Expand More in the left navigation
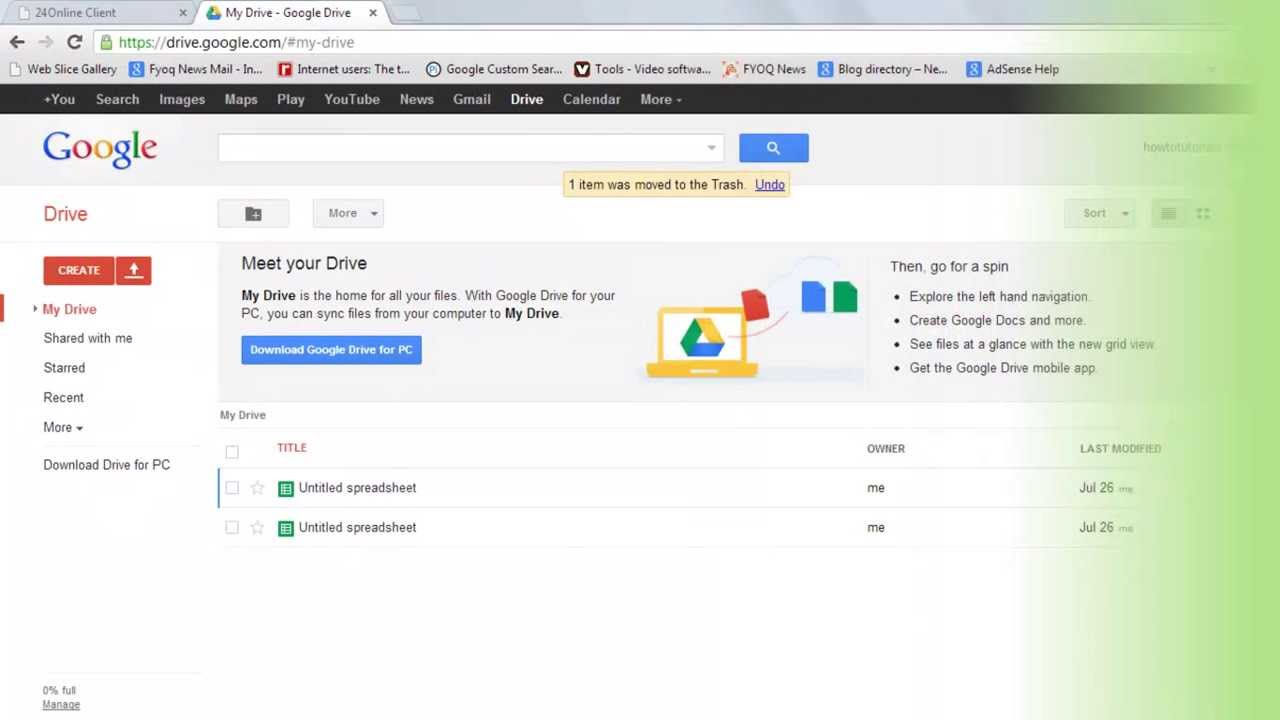The width and height of the screenshot is (1280, 720). (63, 427)
